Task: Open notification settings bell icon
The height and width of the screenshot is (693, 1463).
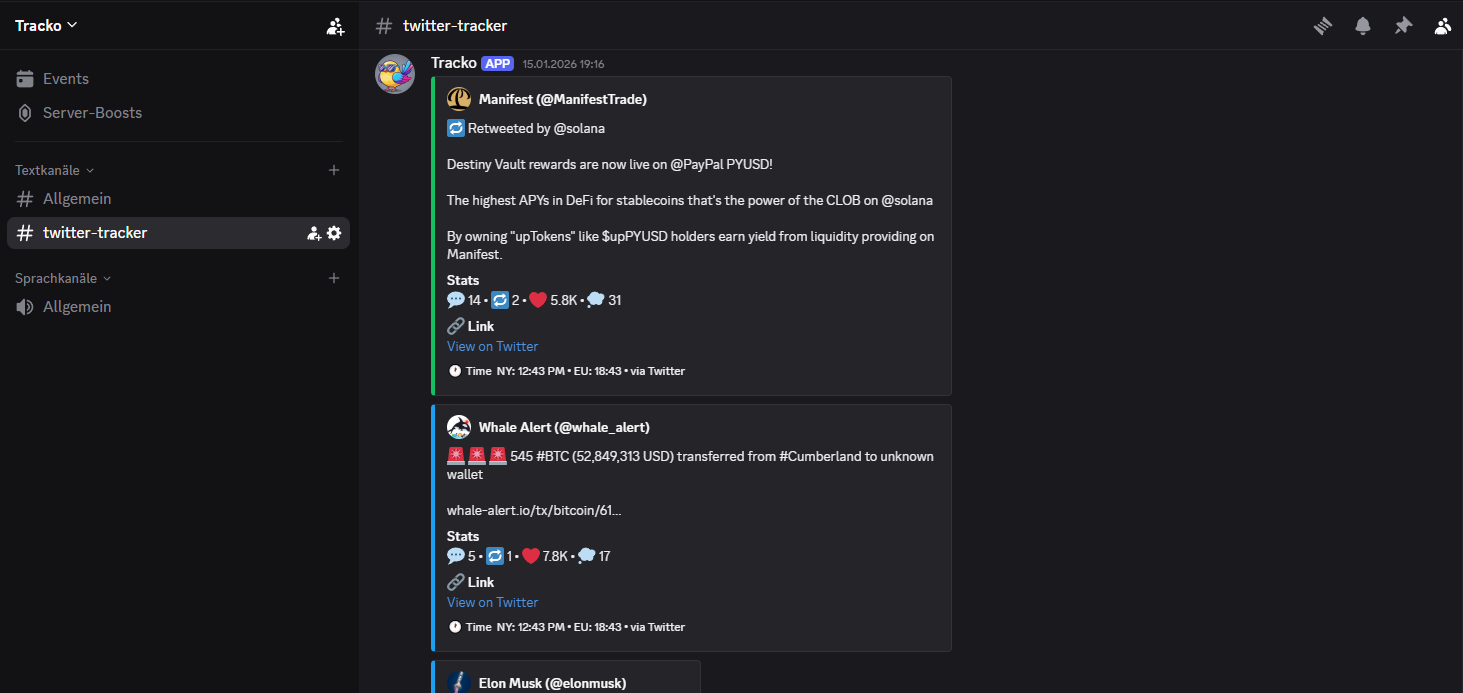Action: tap(1363, 26)
